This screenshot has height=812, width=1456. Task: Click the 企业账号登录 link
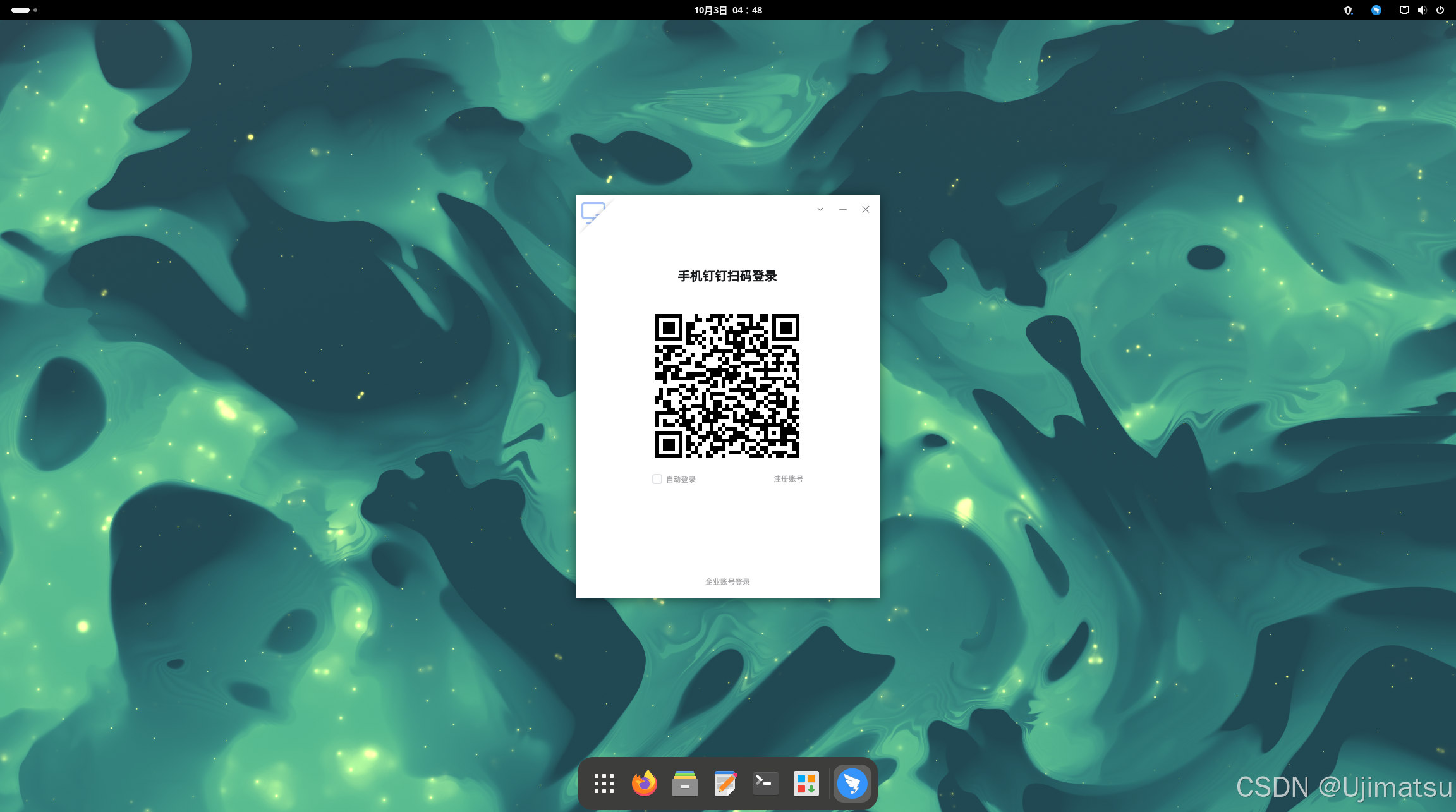point(727,582)
